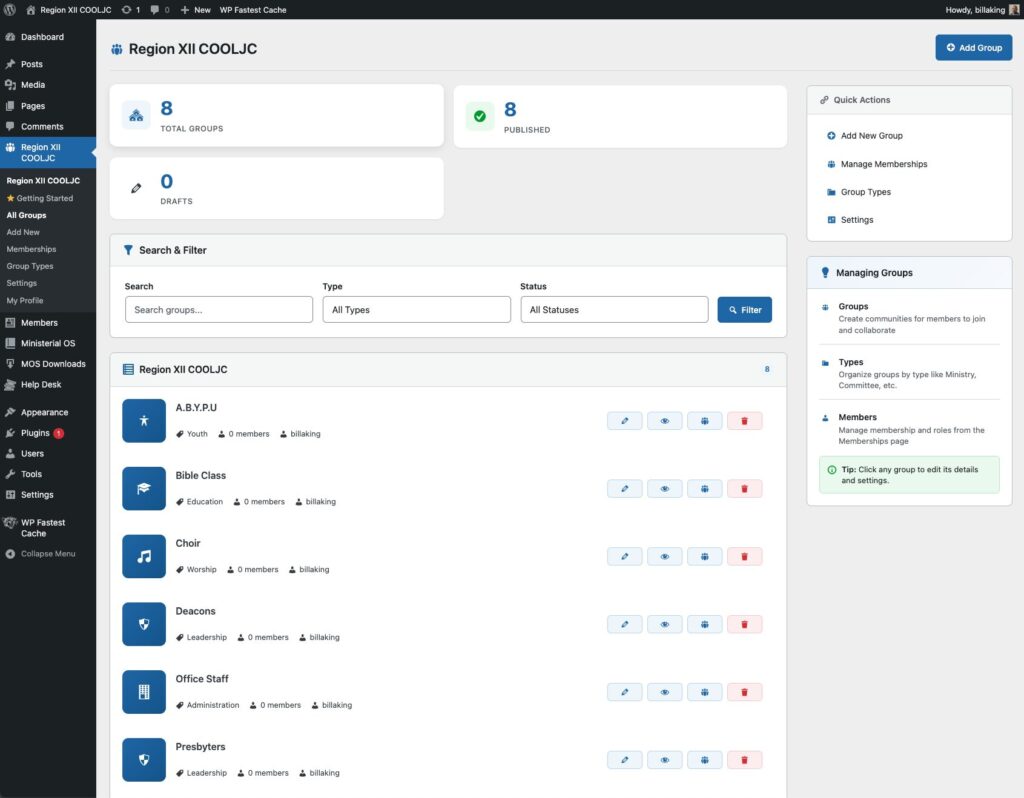This screenshot has height=798, width=1024.
Task: Open members icon button for Choir group
Action: point(704,557)
